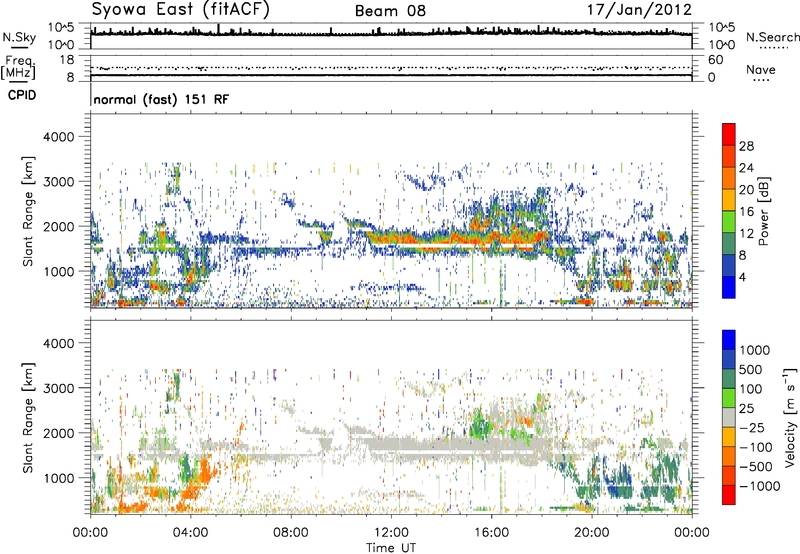Click the '4000' tick on the power panel
The image size is (800, 554).
(59, 137)
